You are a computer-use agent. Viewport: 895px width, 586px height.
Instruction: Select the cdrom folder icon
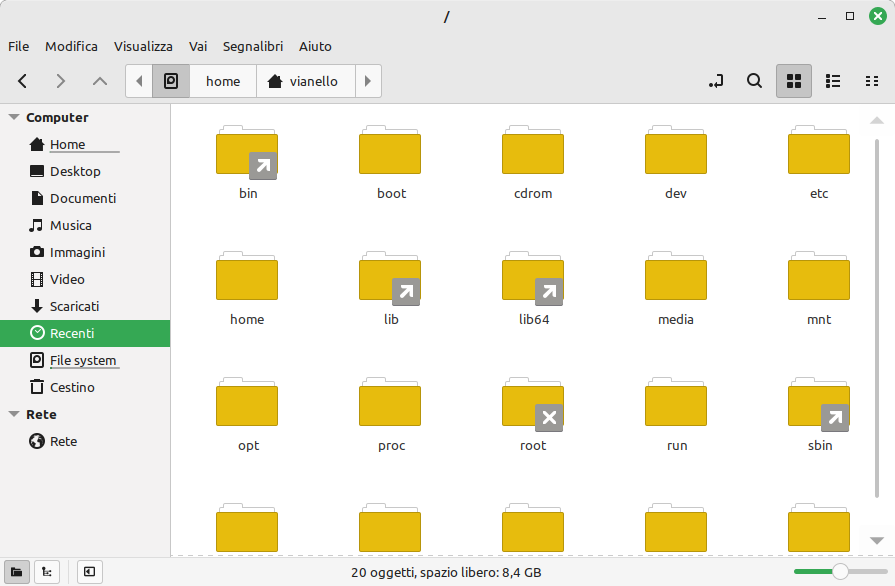click(x=533, y=150)
